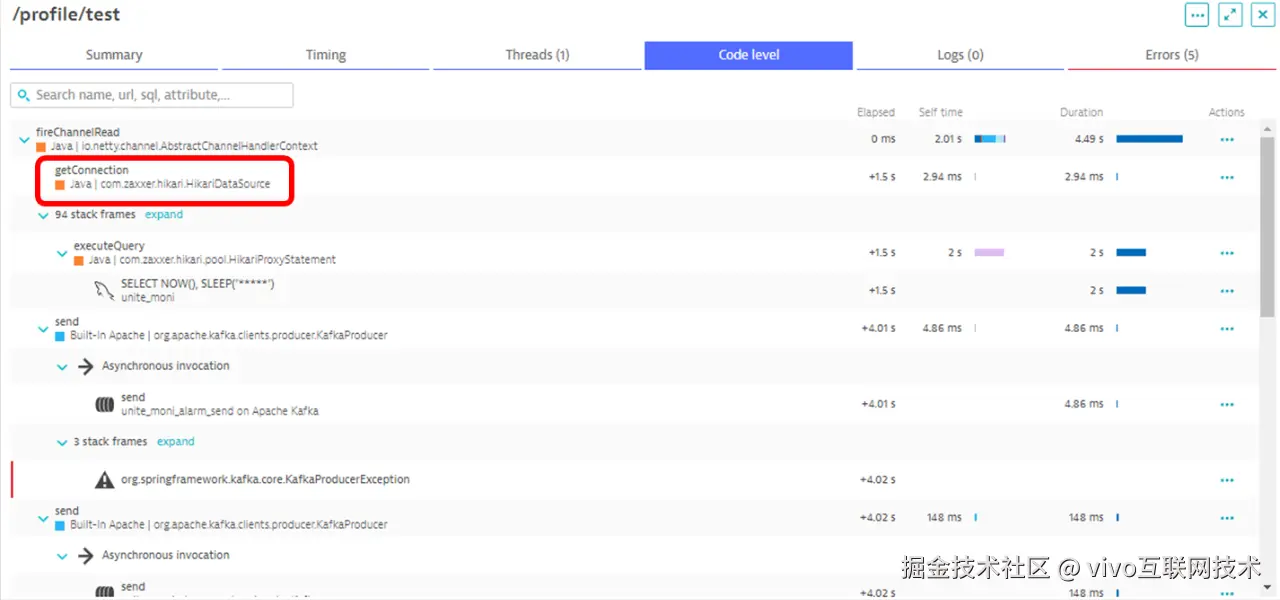The height and width of the screenshot is (600, 1280).
Task: Close the /profile/test panel
Action: [x=1262, y=15]
